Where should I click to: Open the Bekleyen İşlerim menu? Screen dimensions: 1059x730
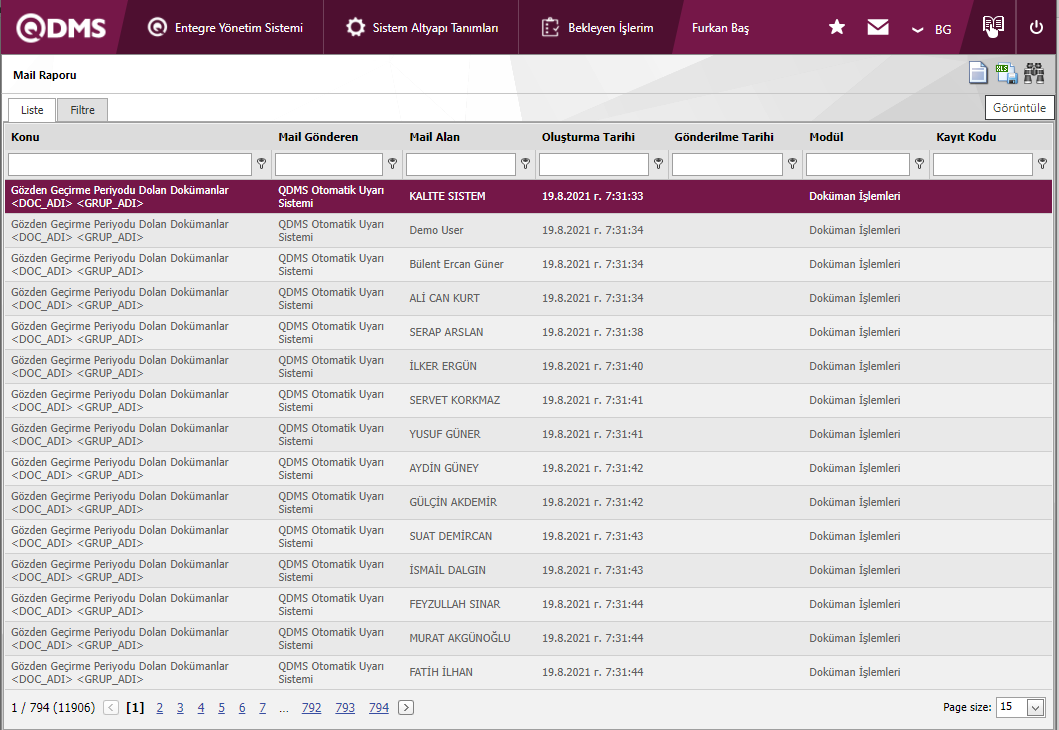pyautogui.click(x=597, y=28)
